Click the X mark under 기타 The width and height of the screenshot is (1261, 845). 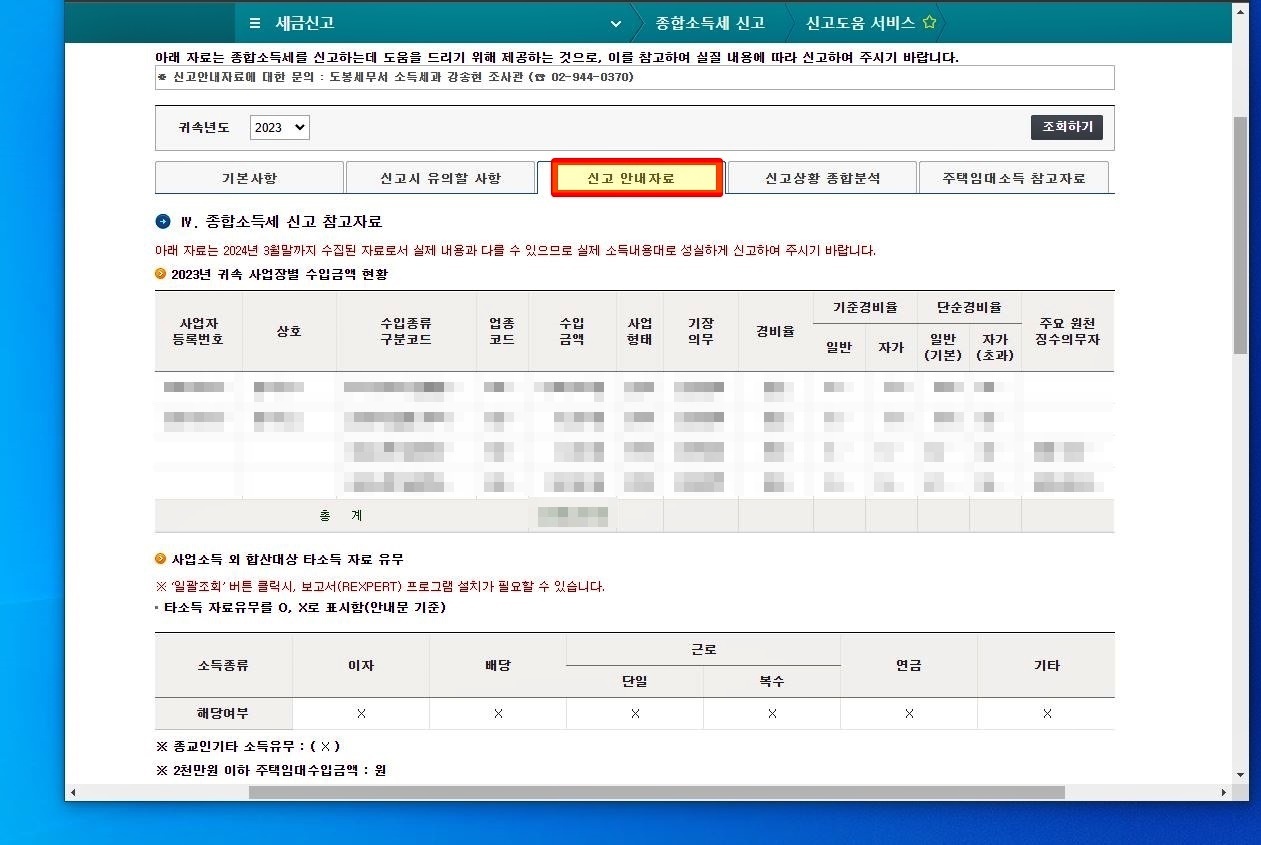pos(1047,713)
